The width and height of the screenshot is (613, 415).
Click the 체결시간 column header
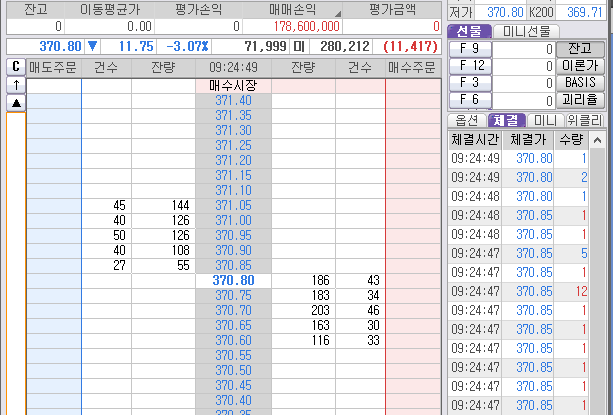[x=475, y=140]
